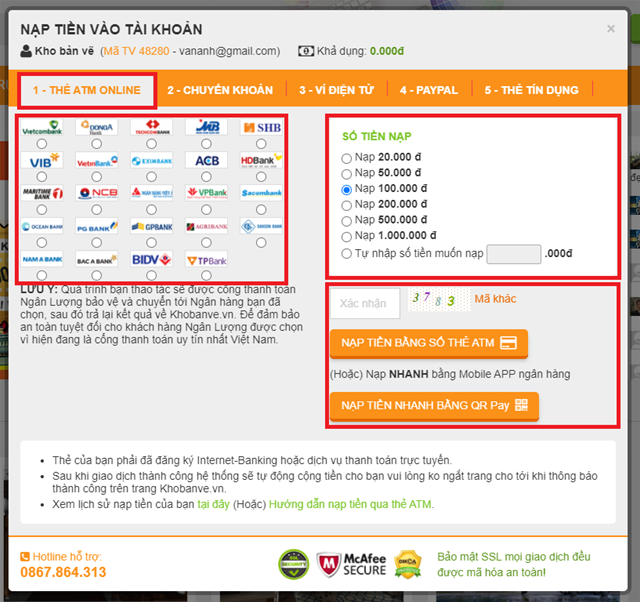Switch to the '5 - Thẻ tín dụng' tab
Screen dimensions: 640x602
tap(531, 90)
